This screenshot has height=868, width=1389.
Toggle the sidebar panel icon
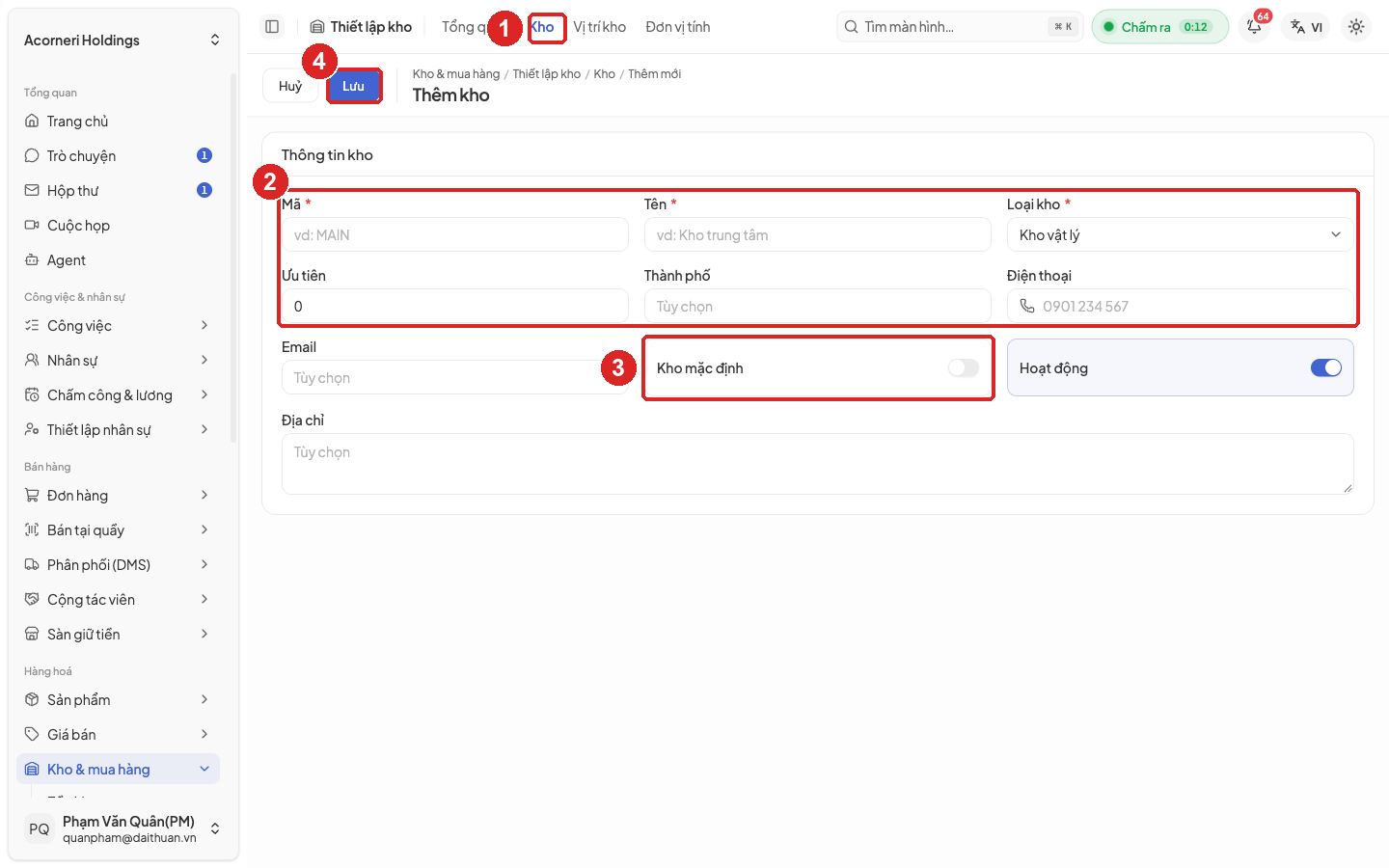click(272, 27)
